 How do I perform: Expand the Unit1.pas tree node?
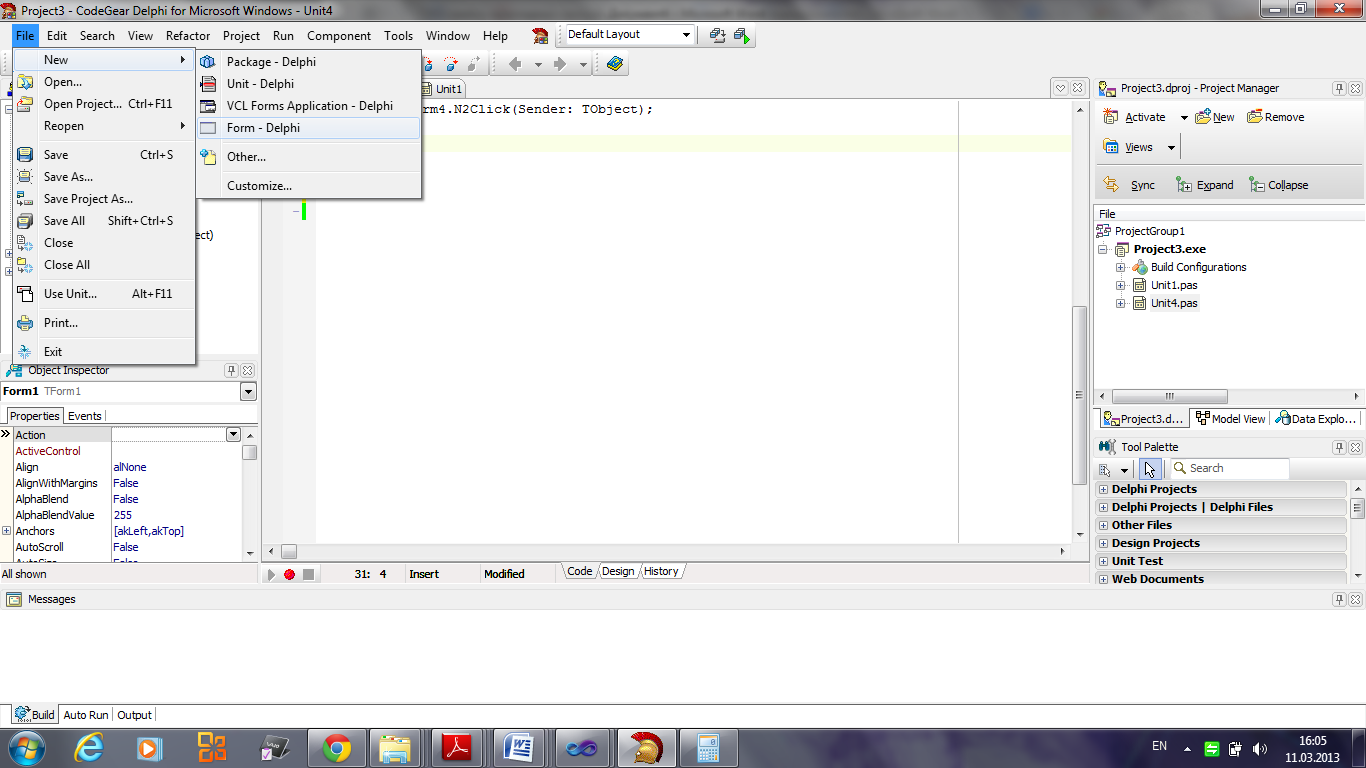coord(1121,285)
